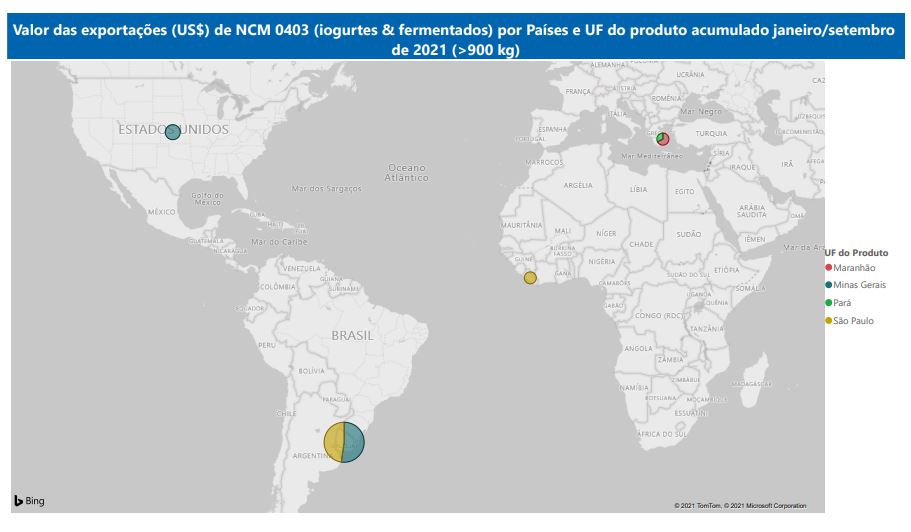
Task: Click the Mar Negro map label
Action: click(701, 112)
